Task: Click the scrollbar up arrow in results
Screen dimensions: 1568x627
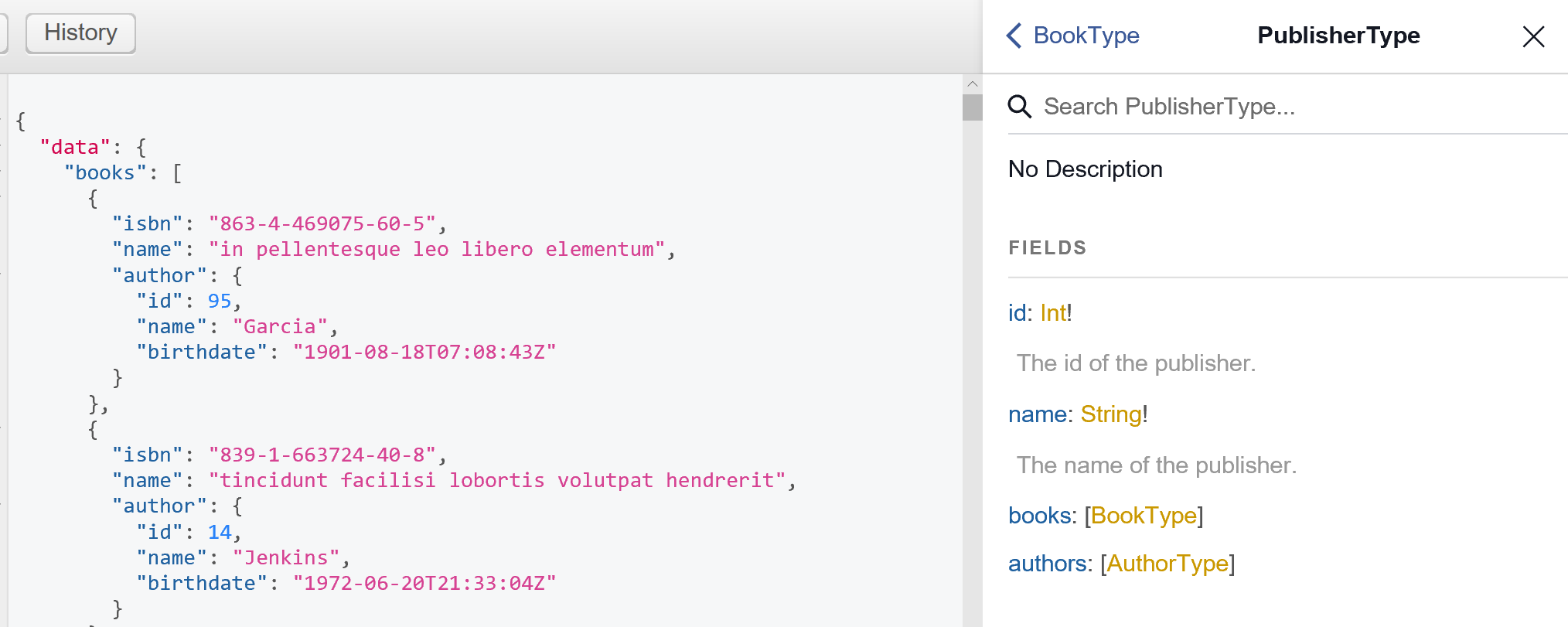Action: pos(972,83)
